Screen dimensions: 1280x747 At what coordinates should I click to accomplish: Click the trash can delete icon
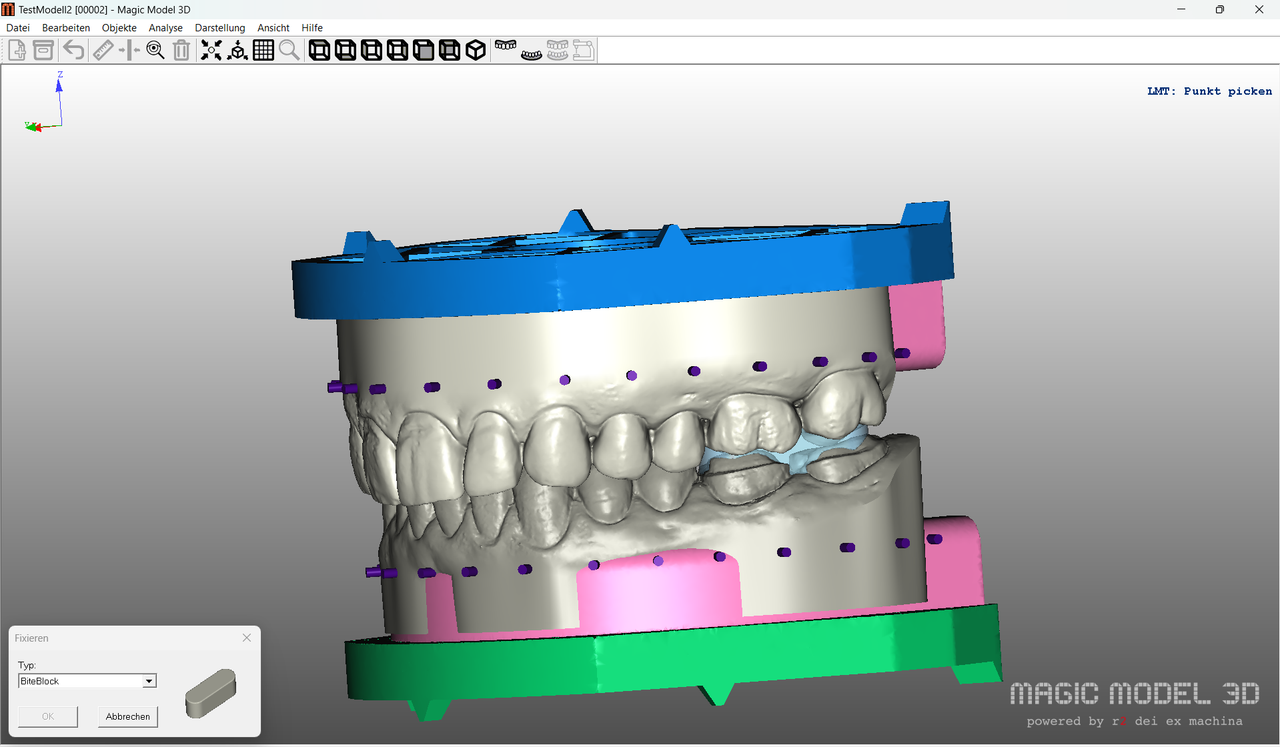[x=181, y=50]
